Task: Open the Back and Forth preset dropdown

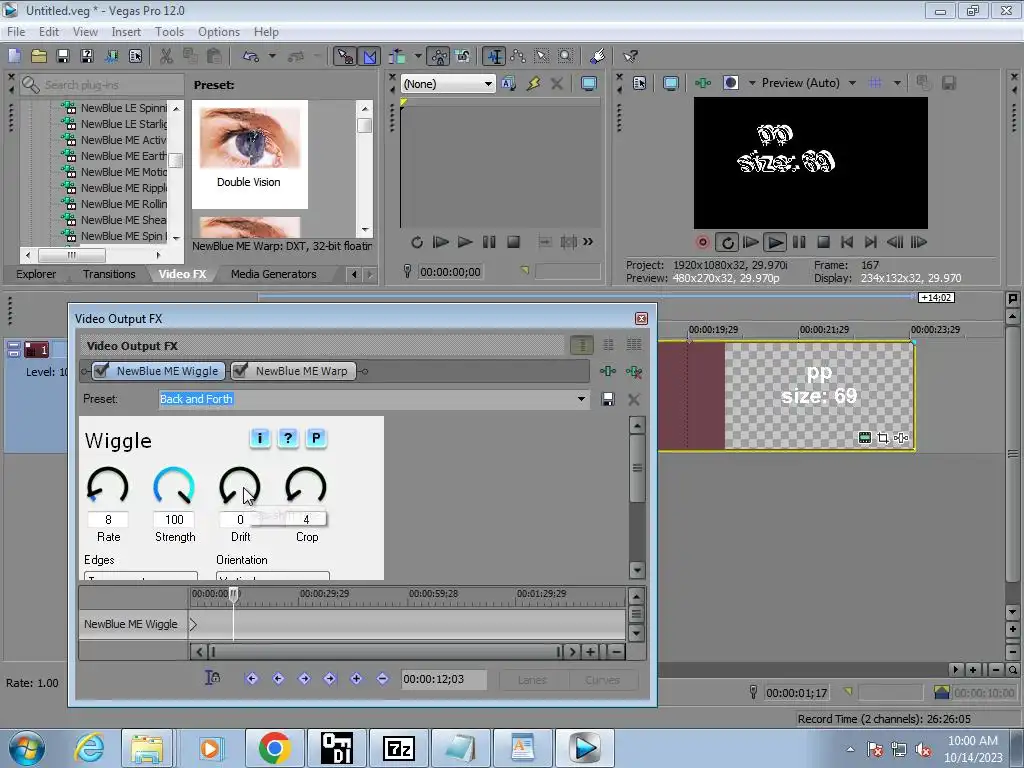Action: pyautogui.click(x=581, y=399)
